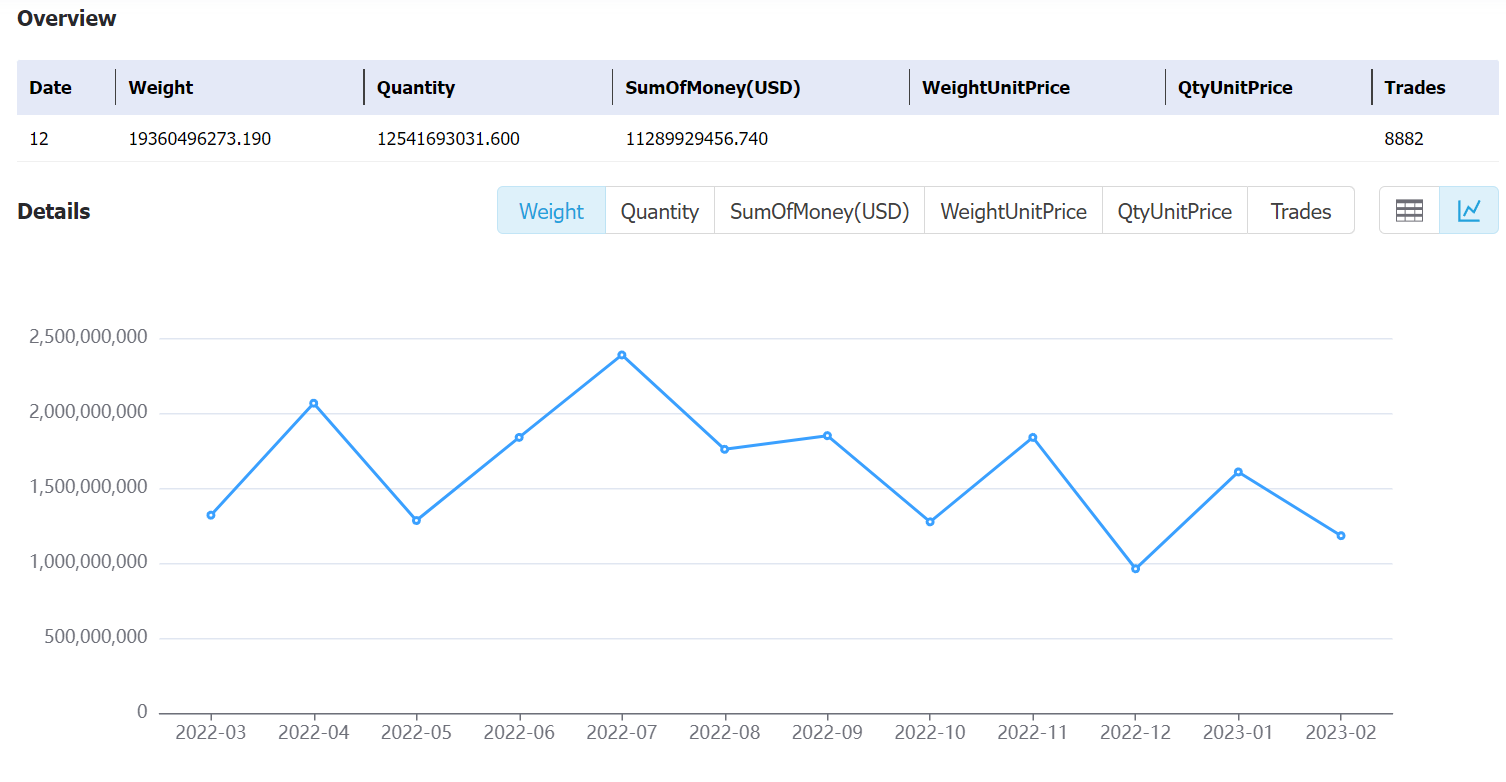
Task: Click the Weight column header in Overview
Action: (x=161, y=88)
